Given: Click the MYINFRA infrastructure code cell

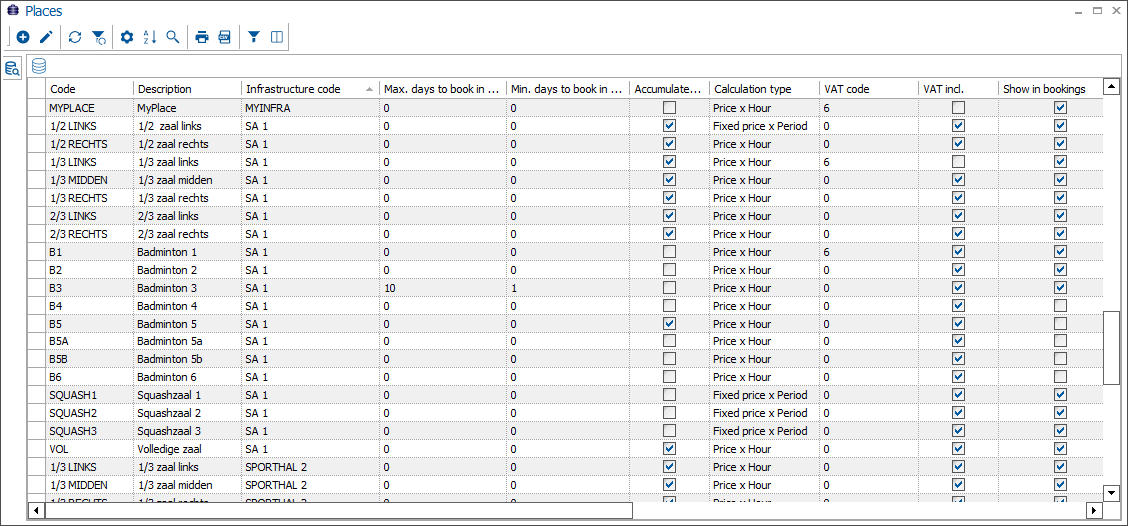Looking at the screenshot, I should click(x=311, y=108).
